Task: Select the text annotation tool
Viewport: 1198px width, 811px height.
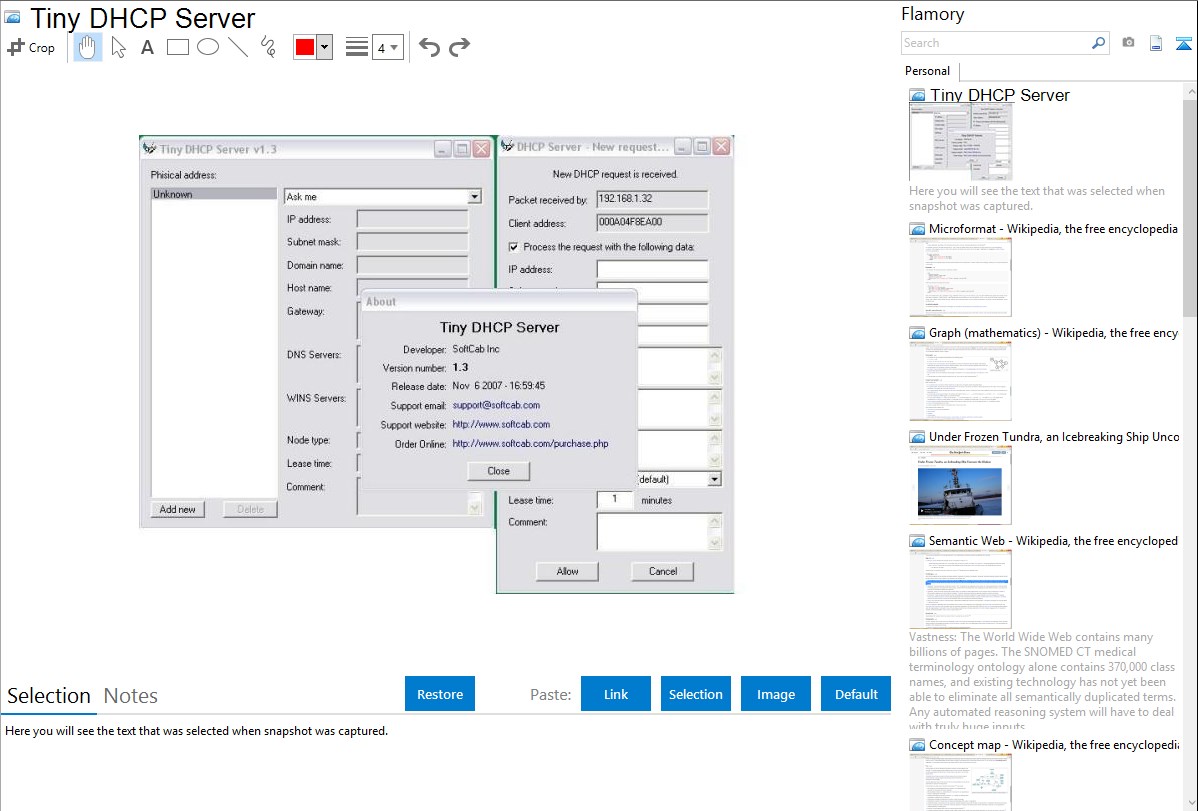Action: 147,47
